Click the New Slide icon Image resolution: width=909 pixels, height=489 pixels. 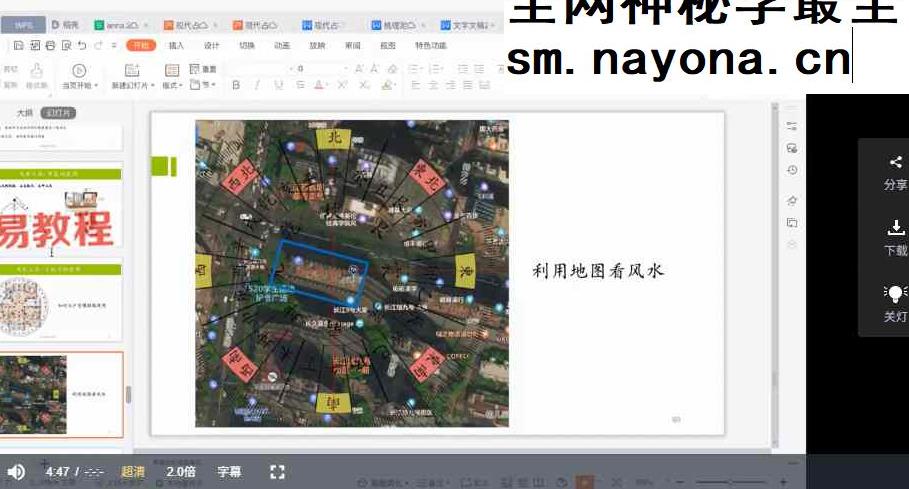tap(132, 70)
